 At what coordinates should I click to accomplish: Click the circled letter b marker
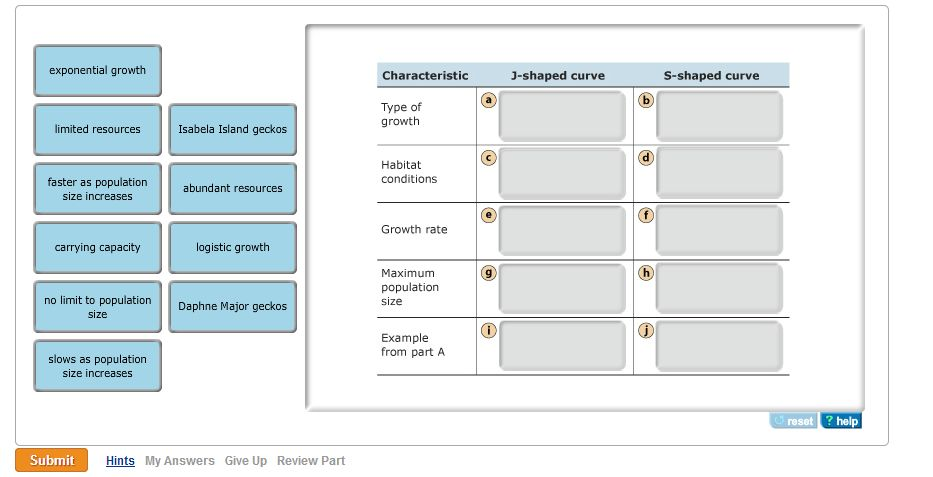click(646, 100)
